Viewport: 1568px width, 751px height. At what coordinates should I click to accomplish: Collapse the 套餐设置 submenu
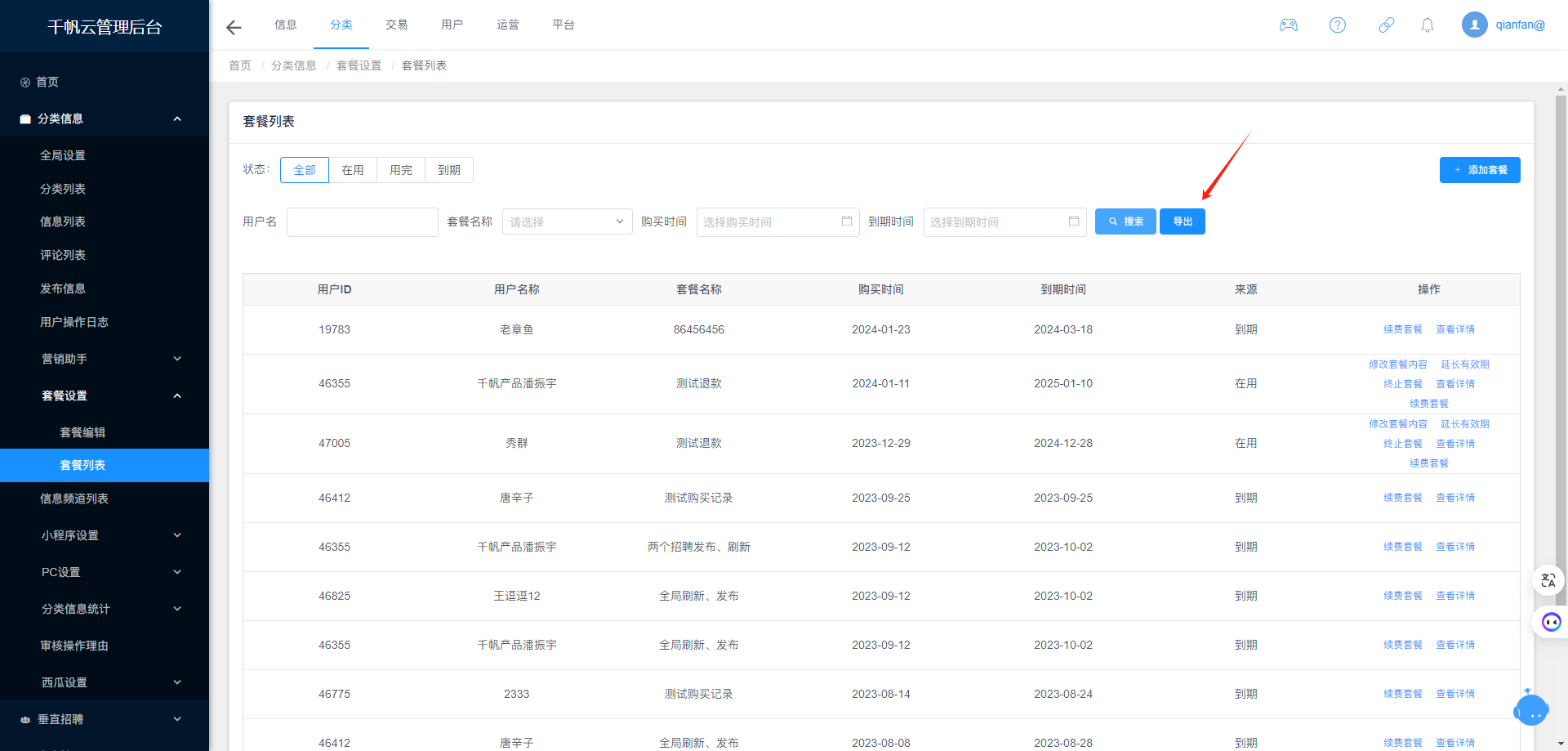pos(105,396)
